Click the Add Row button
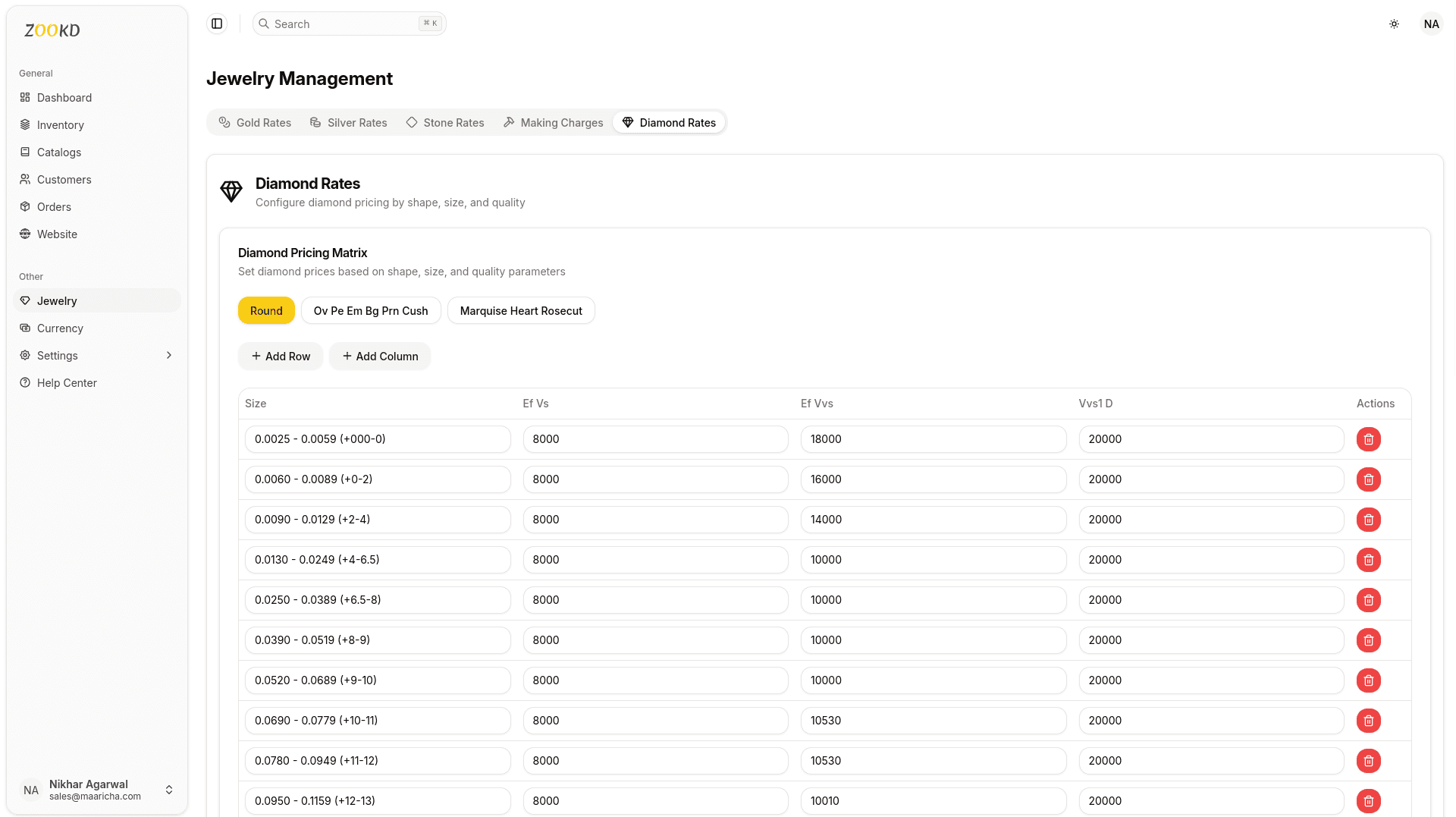 click(280, 356)
